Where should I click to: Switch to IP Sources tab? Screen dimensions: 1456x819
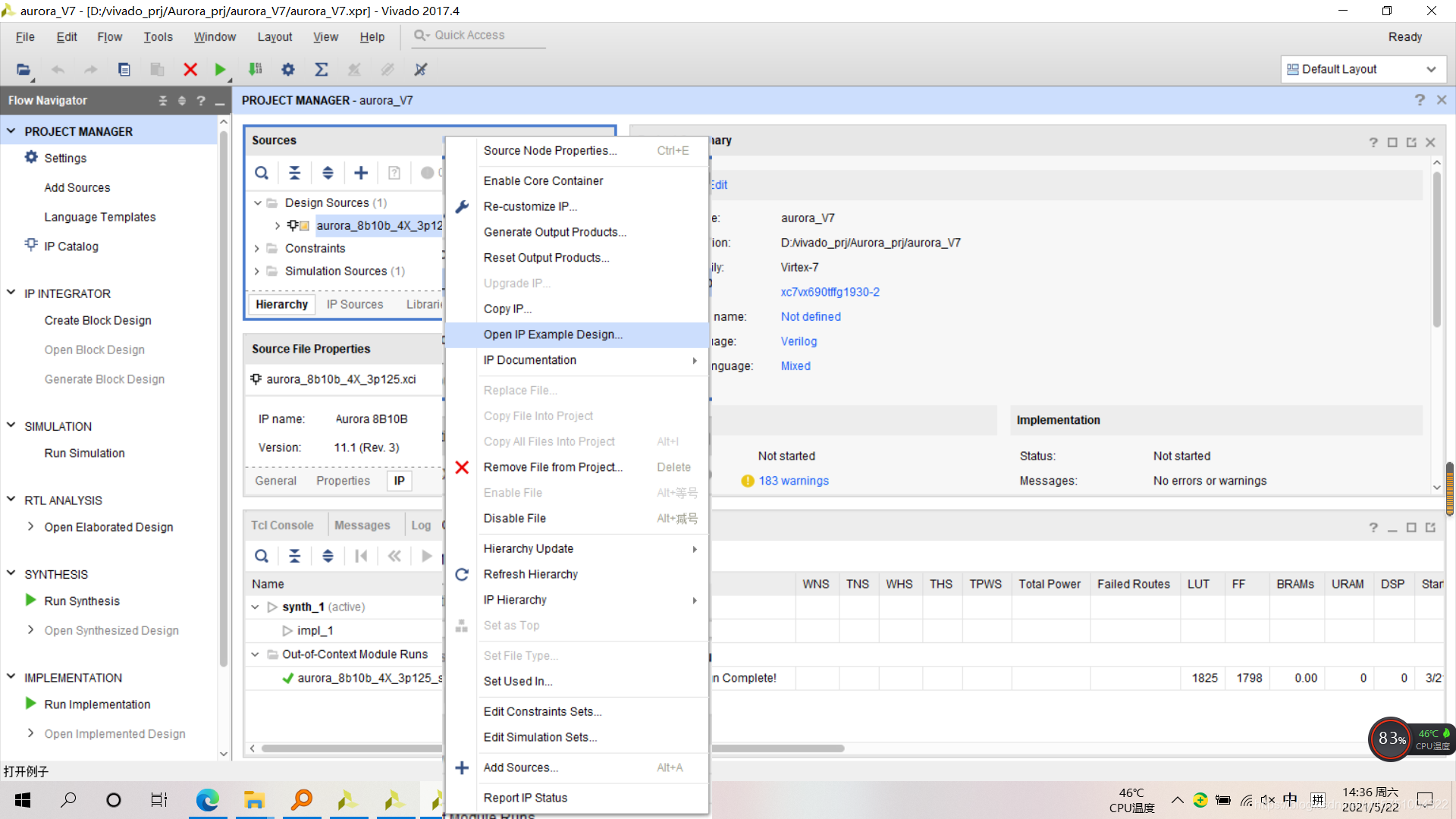(355, 304)
